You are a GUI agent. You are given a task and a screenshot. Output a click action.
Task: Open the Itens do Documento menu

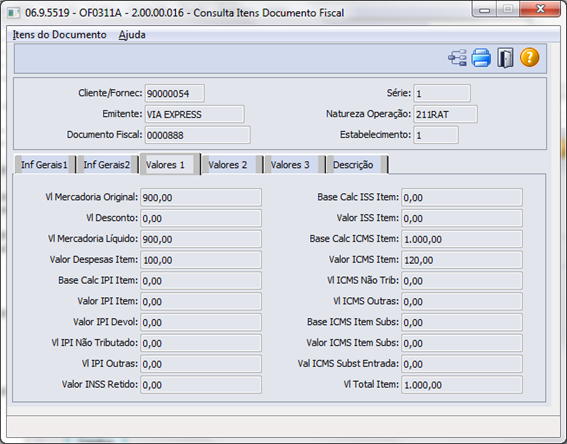(x=60, y=35)
